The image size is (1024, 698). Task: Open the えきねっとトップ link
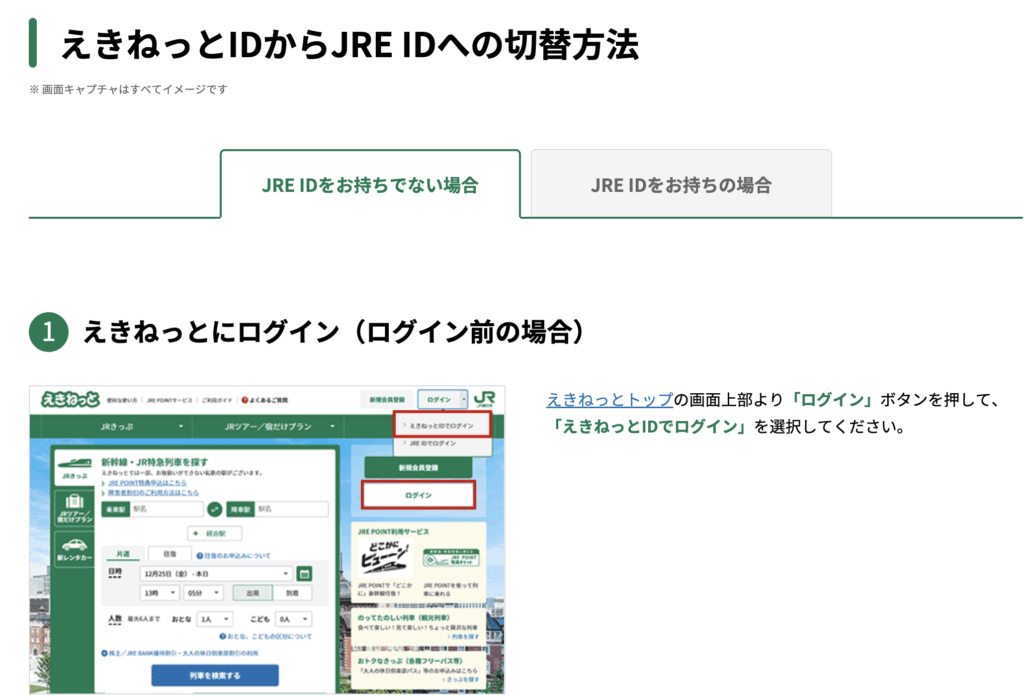(x=609, y=400)
